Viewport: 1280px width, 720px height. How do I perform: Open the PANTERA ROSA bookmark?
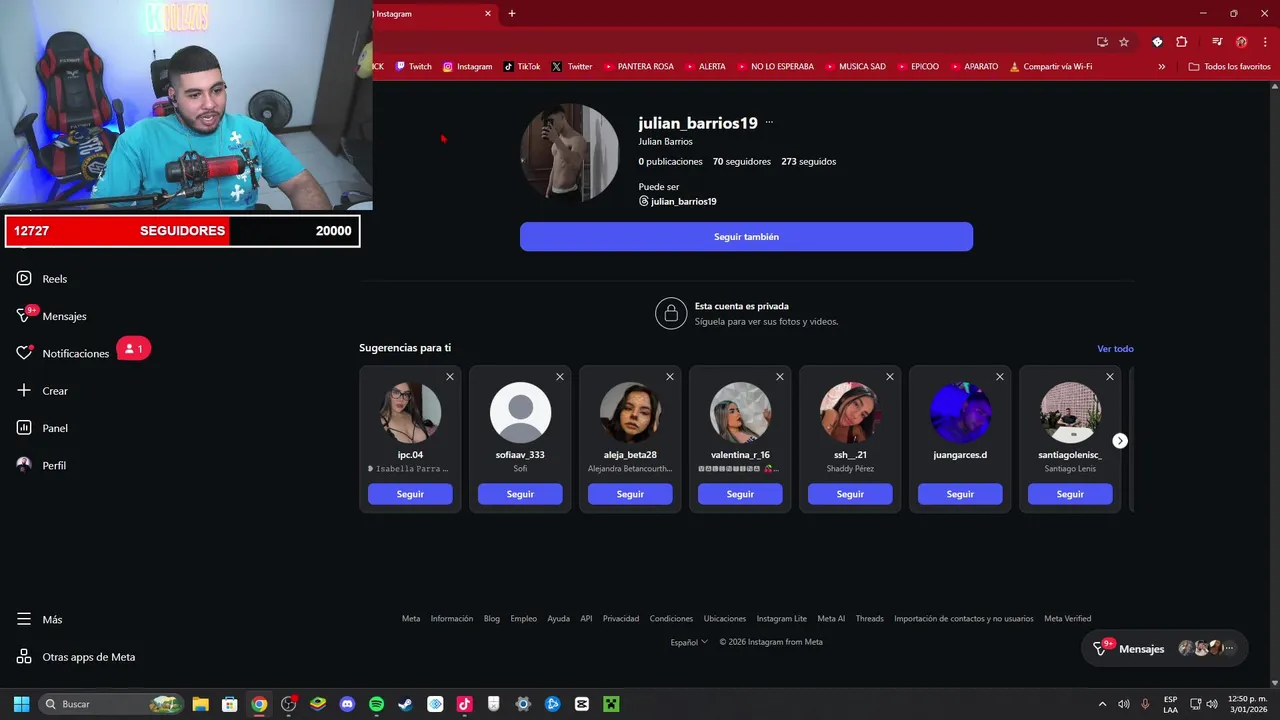pos(637,67)
